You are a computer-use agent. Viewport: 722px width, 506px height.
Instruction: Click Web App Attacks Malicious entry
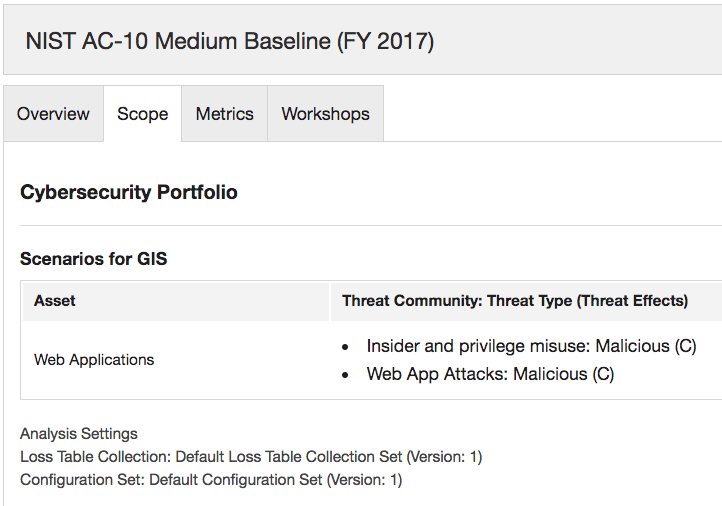490,374
